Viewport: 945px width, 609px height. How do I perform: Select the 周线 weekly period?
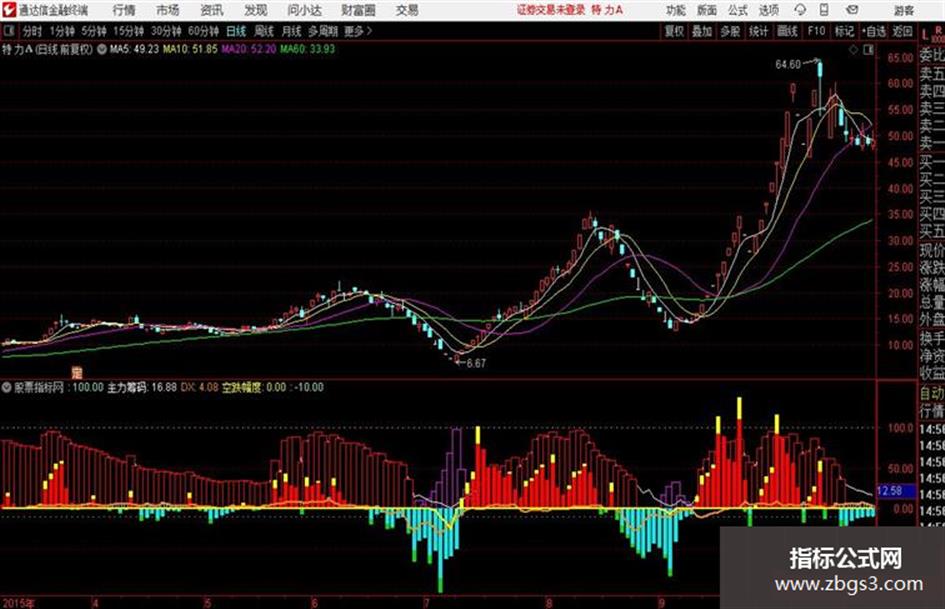[264, 31]
